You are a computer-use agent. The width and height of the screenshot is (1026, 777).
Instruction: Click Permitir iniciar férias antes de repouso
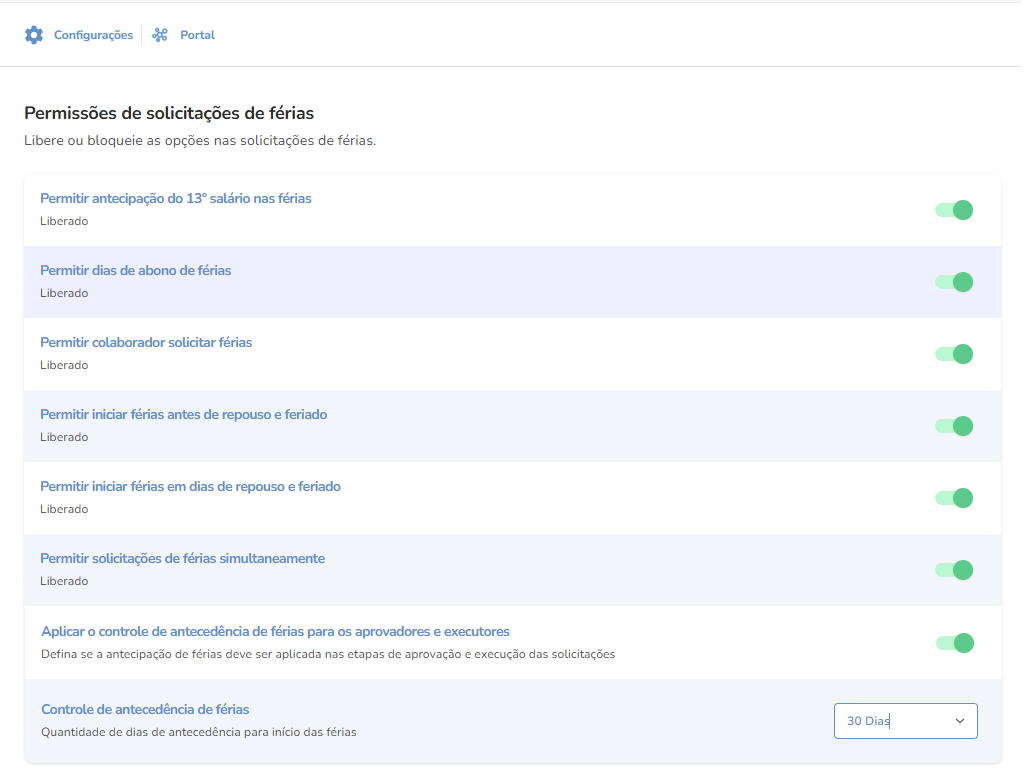click(x=184, y=414)
